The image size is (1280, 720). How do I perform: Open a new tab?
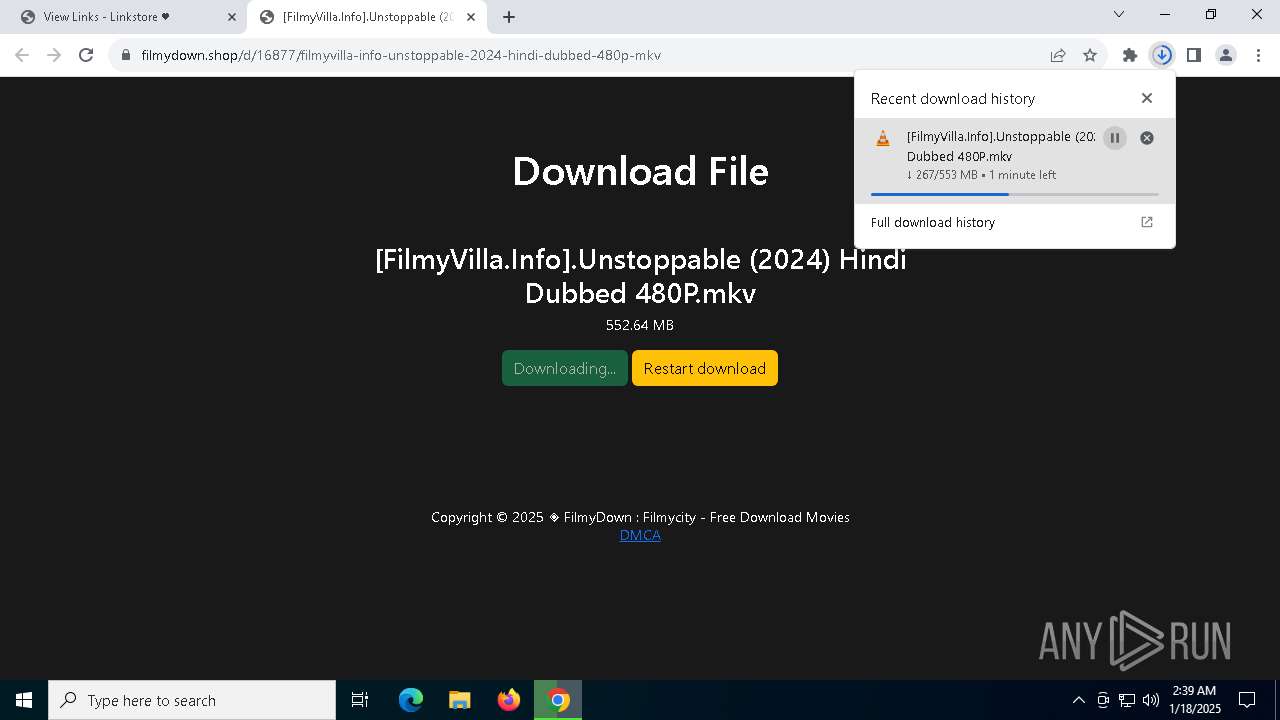click(x=509, y=17)
